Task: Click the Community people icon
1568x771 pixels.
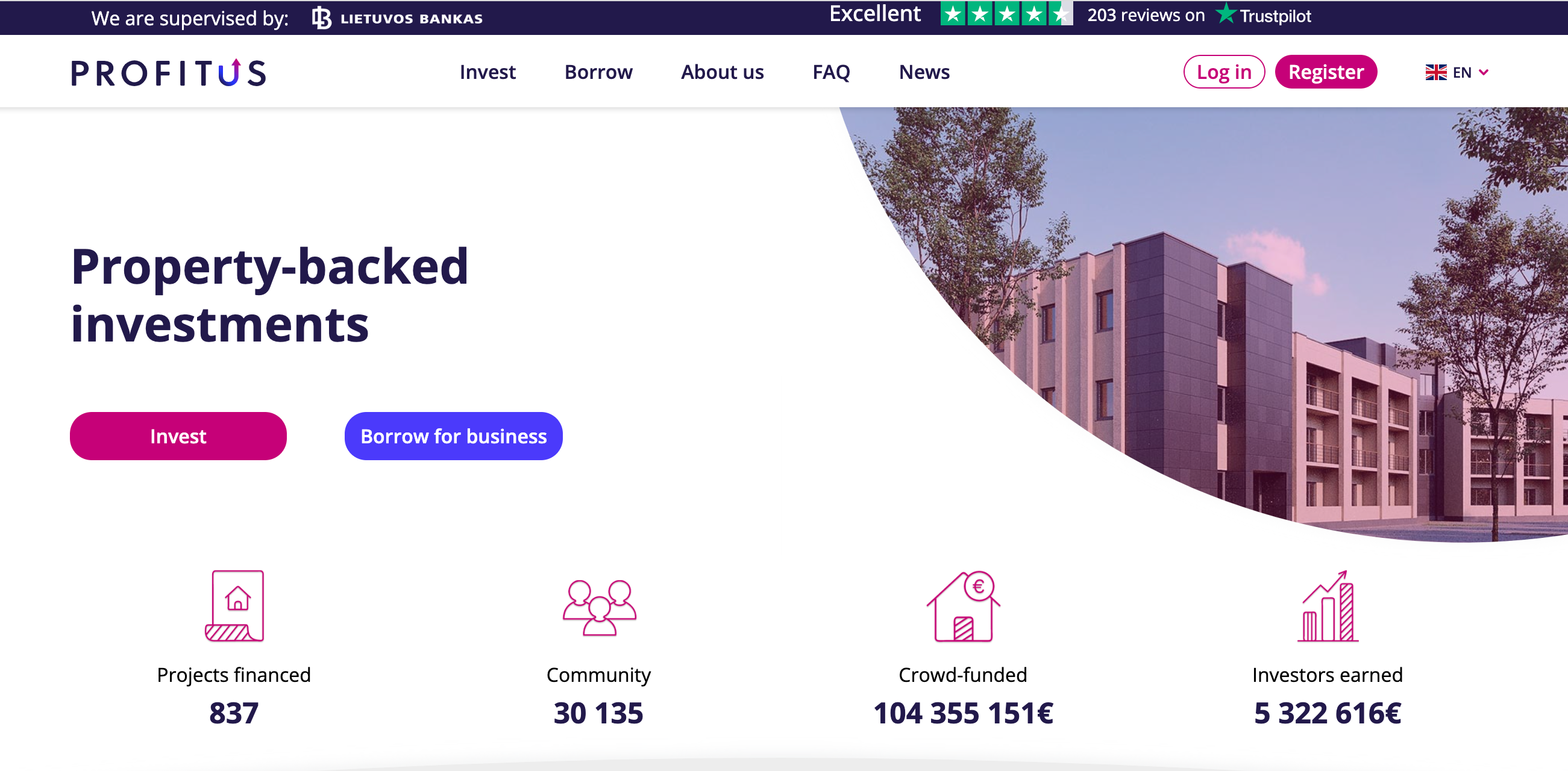Action: [x=599, y=607]
